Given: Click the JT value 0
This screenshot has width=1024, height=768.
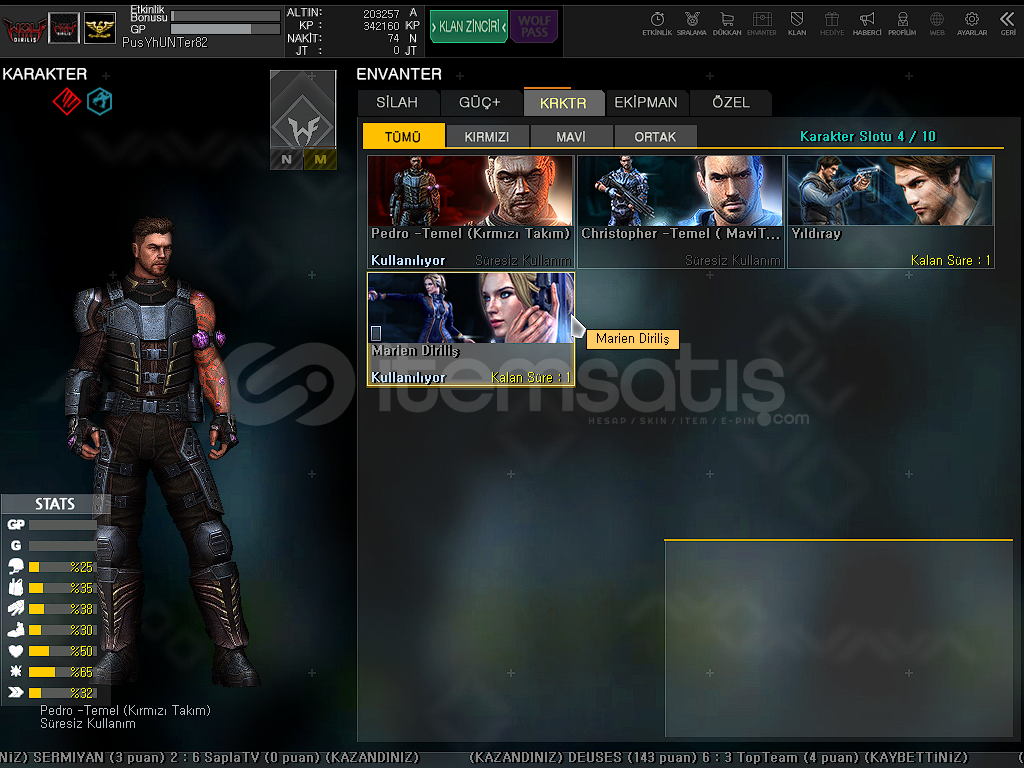Looking at the screenshot, I should tap(396, 50).
